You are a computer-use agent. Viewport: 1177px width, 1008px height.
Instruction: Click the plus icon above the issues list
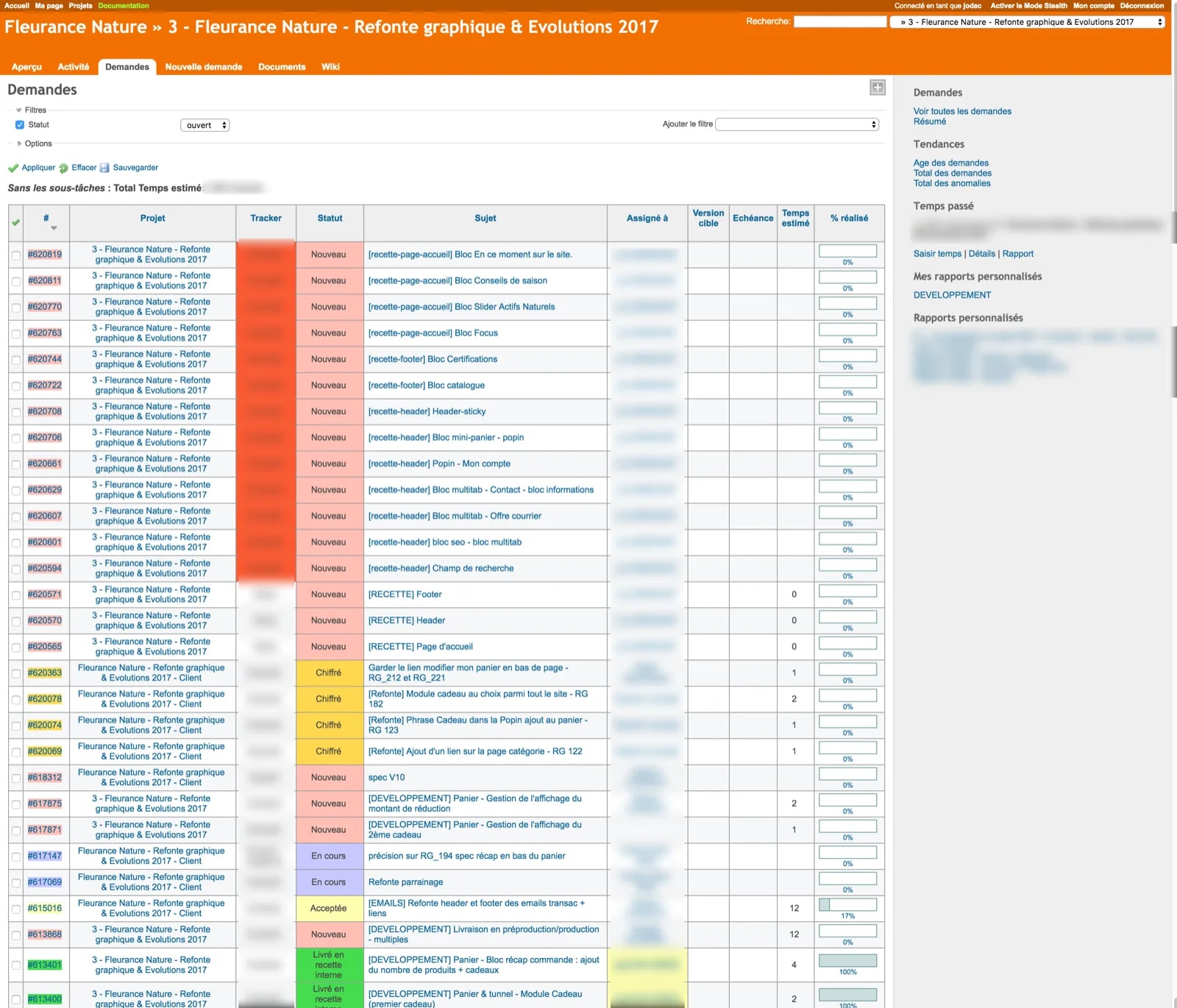pyautogui.click(x=878, y=87)
